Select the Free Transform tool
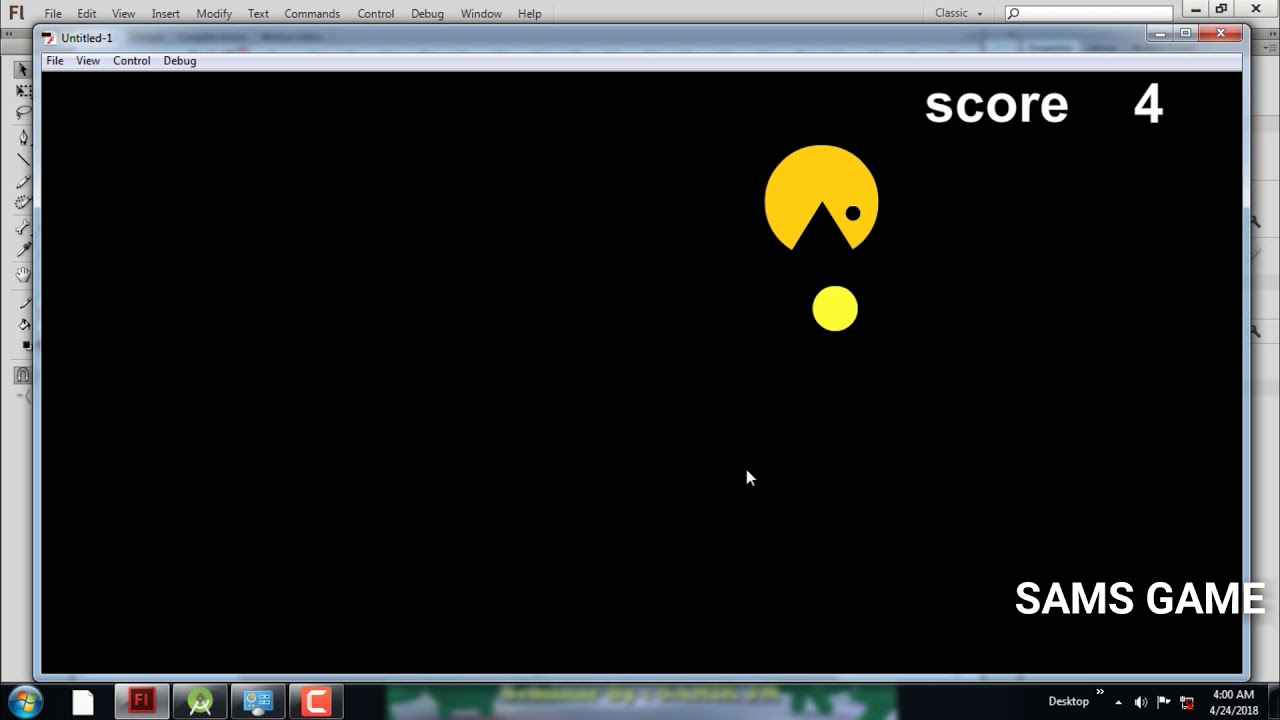This screenshot has width=1280, height=720. [22, 91]
